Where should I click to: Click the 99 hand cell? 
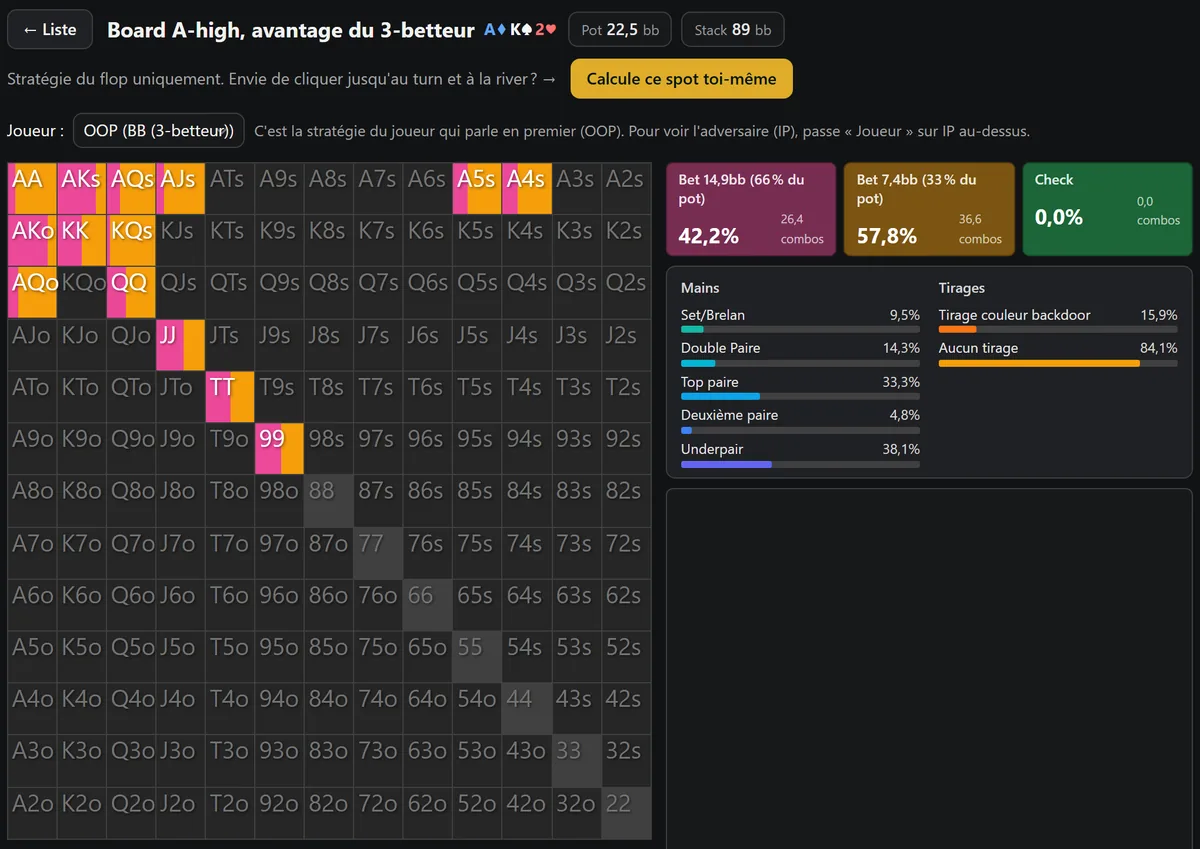[280, 448]
